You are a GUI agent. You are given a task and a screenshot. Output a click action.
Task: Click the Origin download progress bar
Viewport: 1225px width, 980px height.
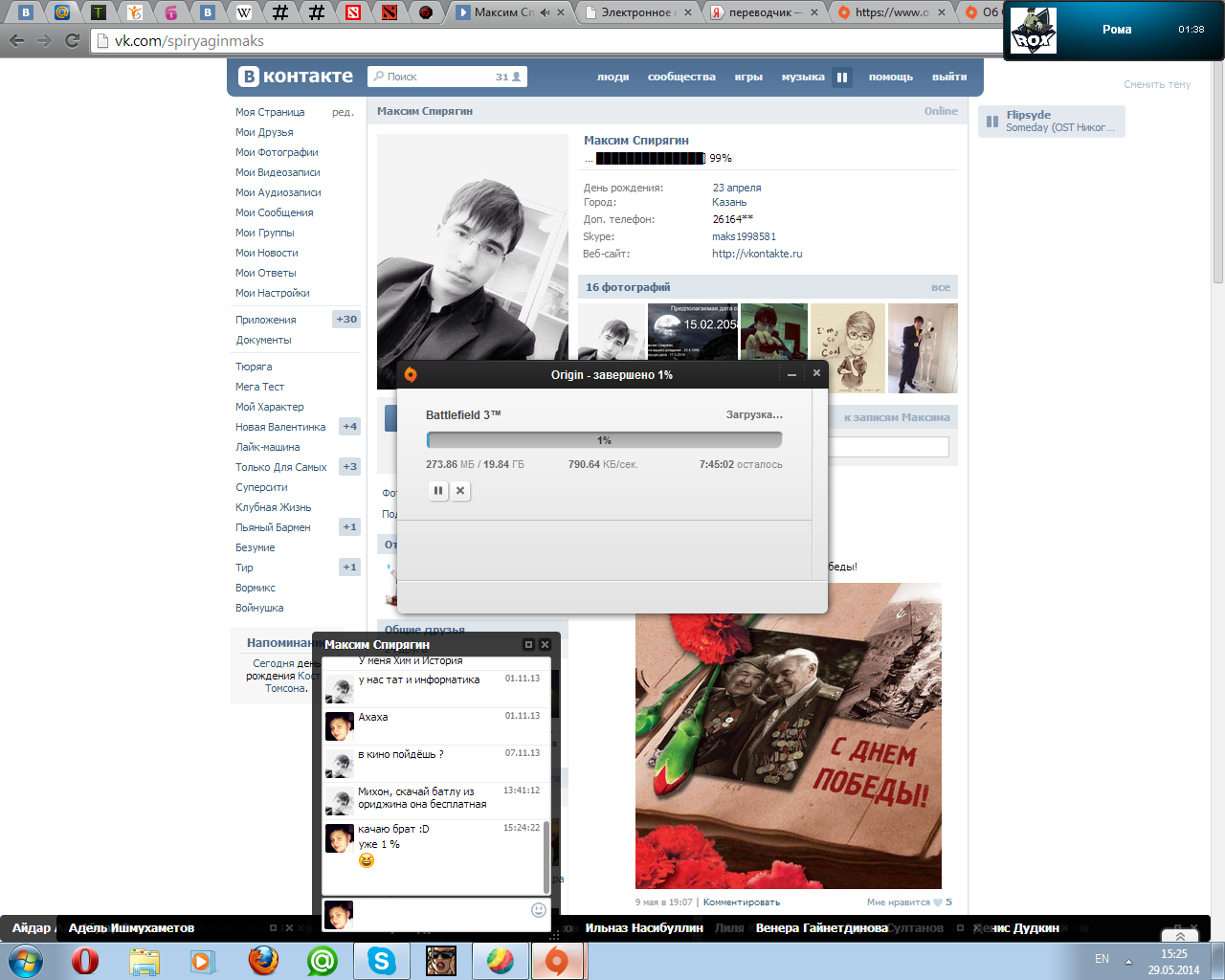coord(604,440)
